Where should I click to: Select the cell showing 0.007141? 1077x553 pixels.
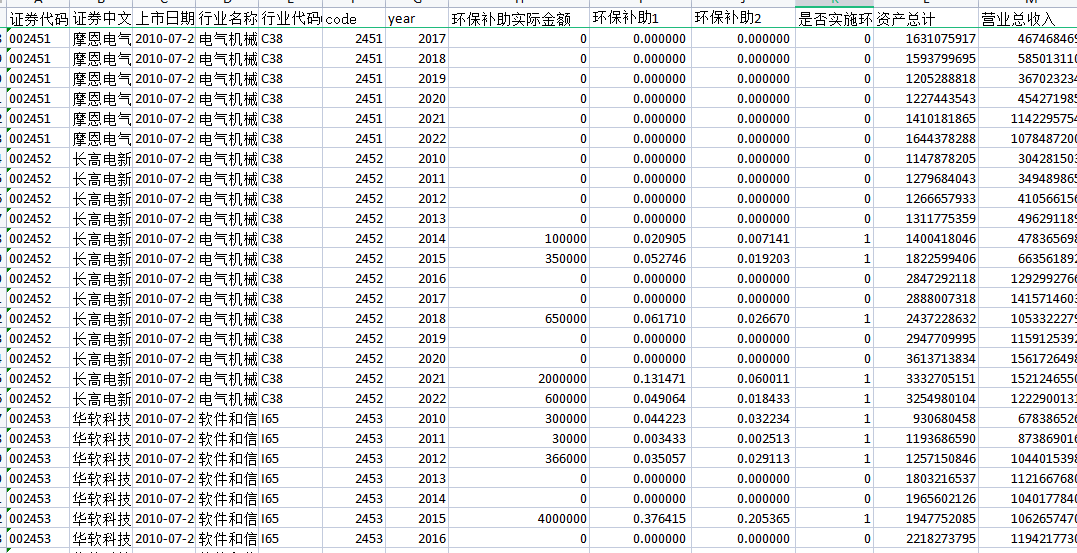tap(744, 238)
